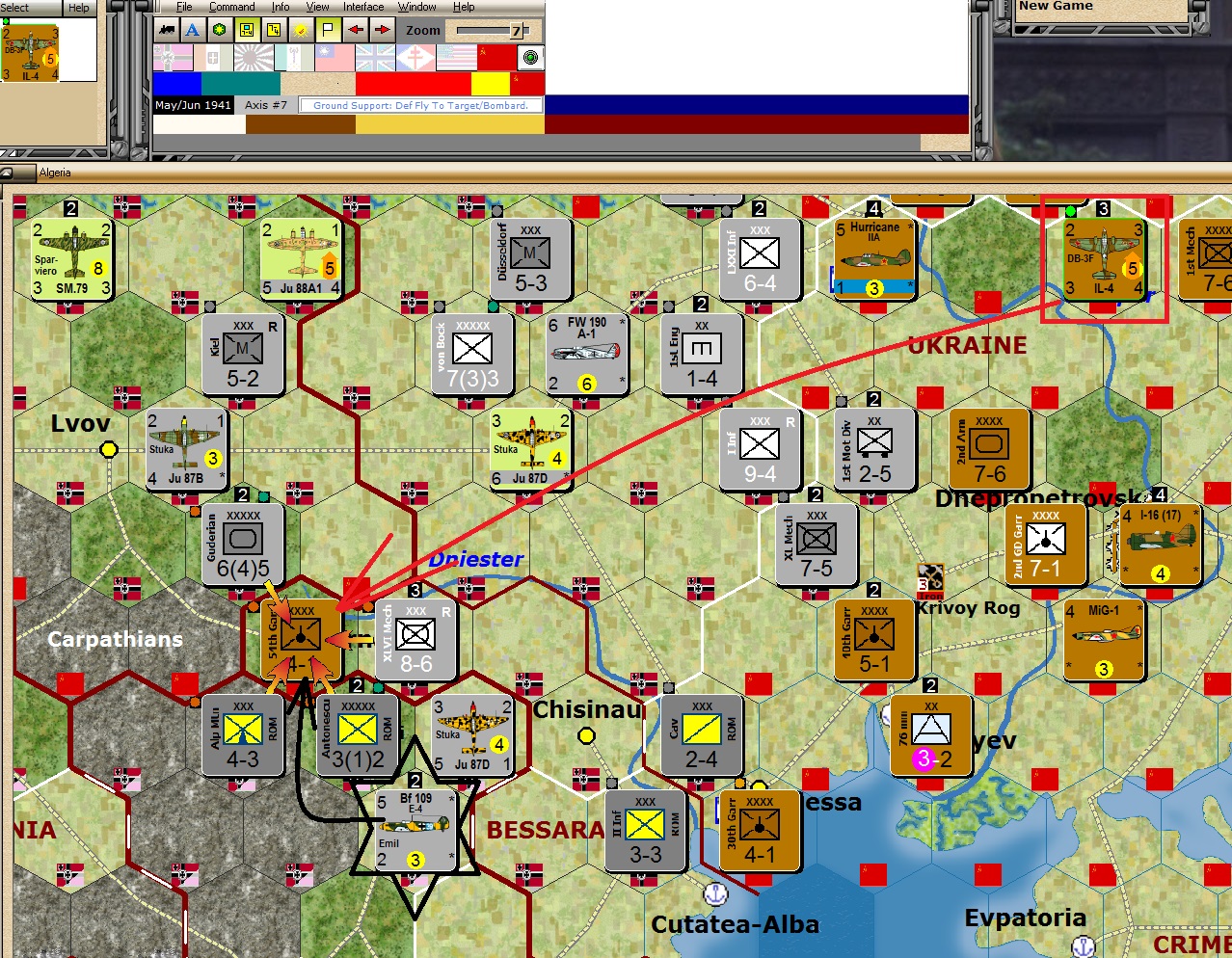Select the MiG-1 fighter counter

point(1104,639)
